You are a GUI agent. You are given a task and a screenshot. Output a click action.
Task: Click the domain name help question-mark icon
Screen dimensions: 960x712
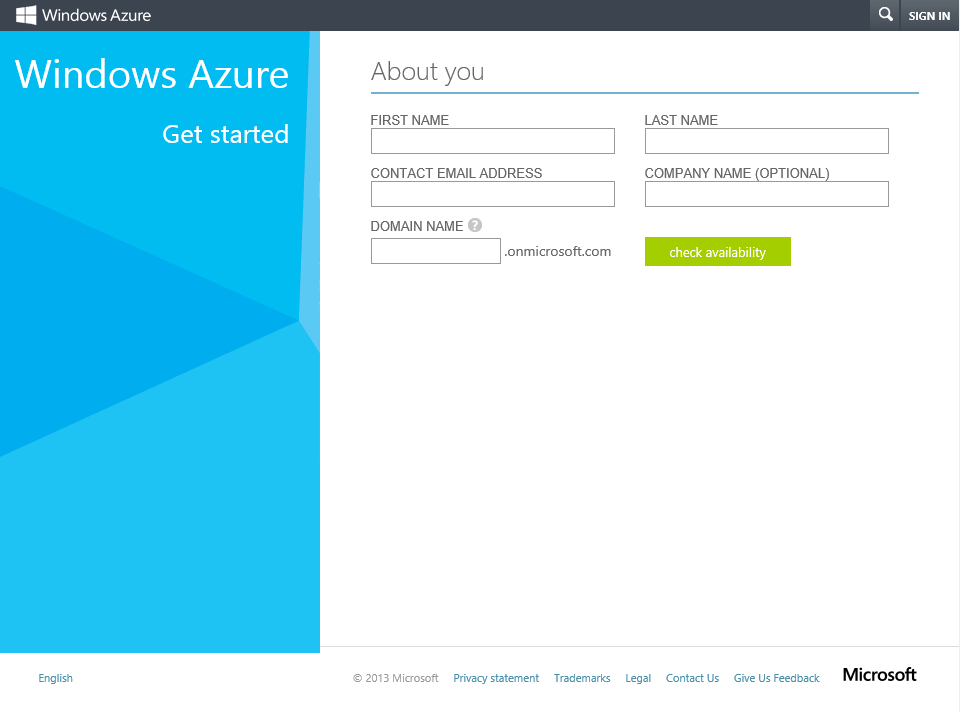coord(475,226)
